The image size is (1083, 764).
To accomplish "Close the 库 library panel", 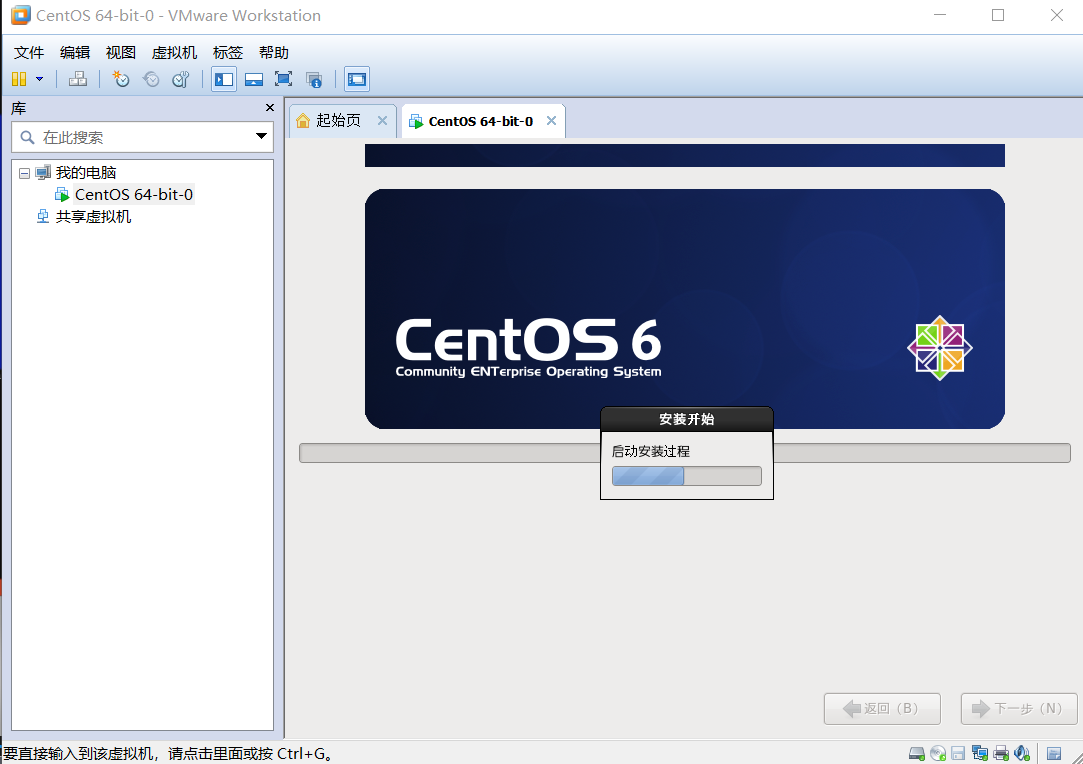I will [x=270, y=108].
